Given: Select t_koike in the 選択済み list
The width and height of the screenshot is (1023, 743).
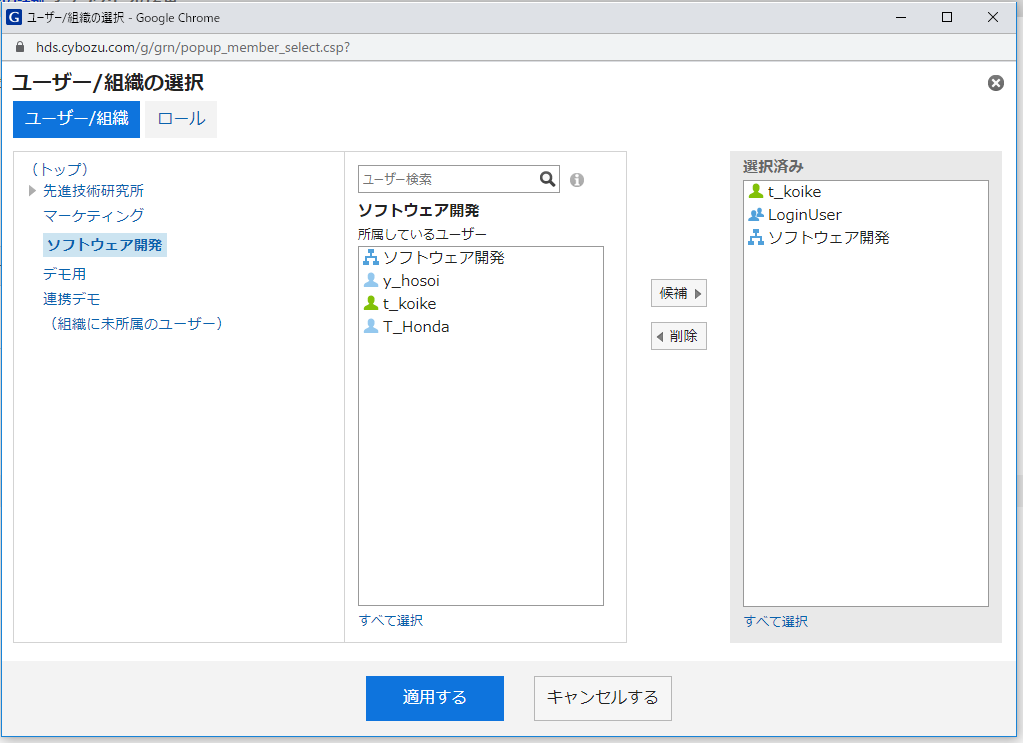Looking at the screenshot, I should [794, 192].
